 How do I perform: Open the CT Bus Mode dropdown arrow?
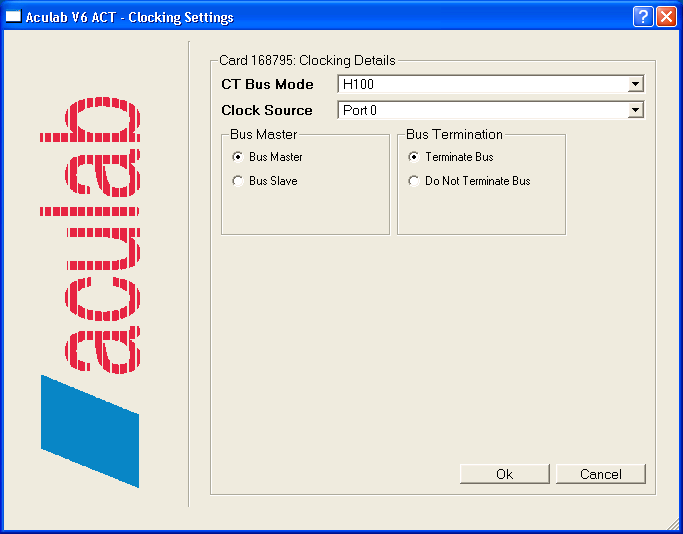click(x=636, y=84)
